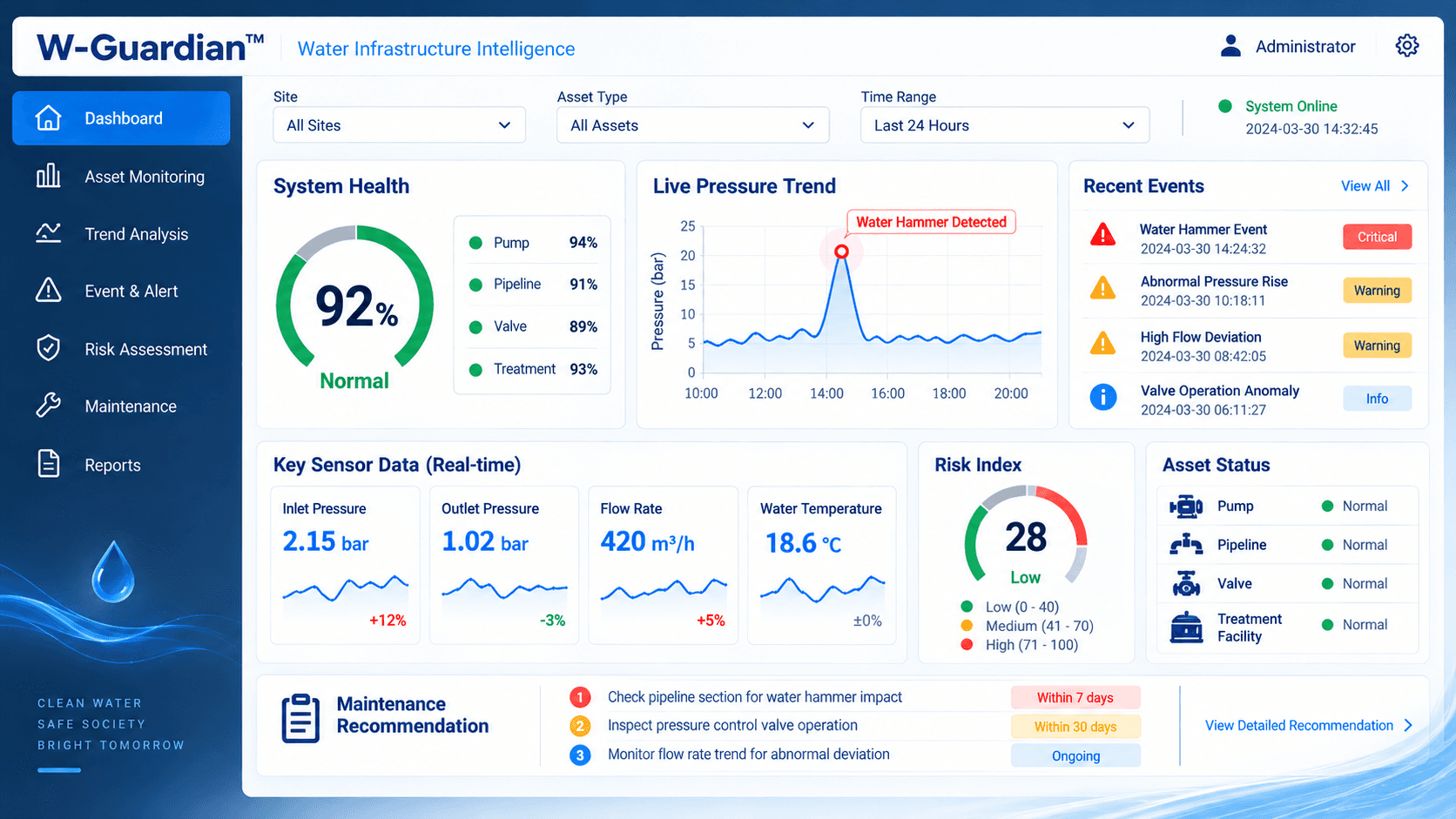Viewport: 1456px width, 819px height.
Task: Click the water droplet logo in sidebar
Action: [x=113, y=572]
